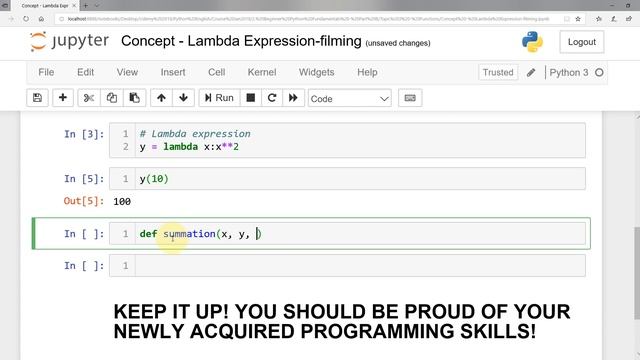Open the View menu
Viewport: 640px width, 360px height.
tap(127, 72)
